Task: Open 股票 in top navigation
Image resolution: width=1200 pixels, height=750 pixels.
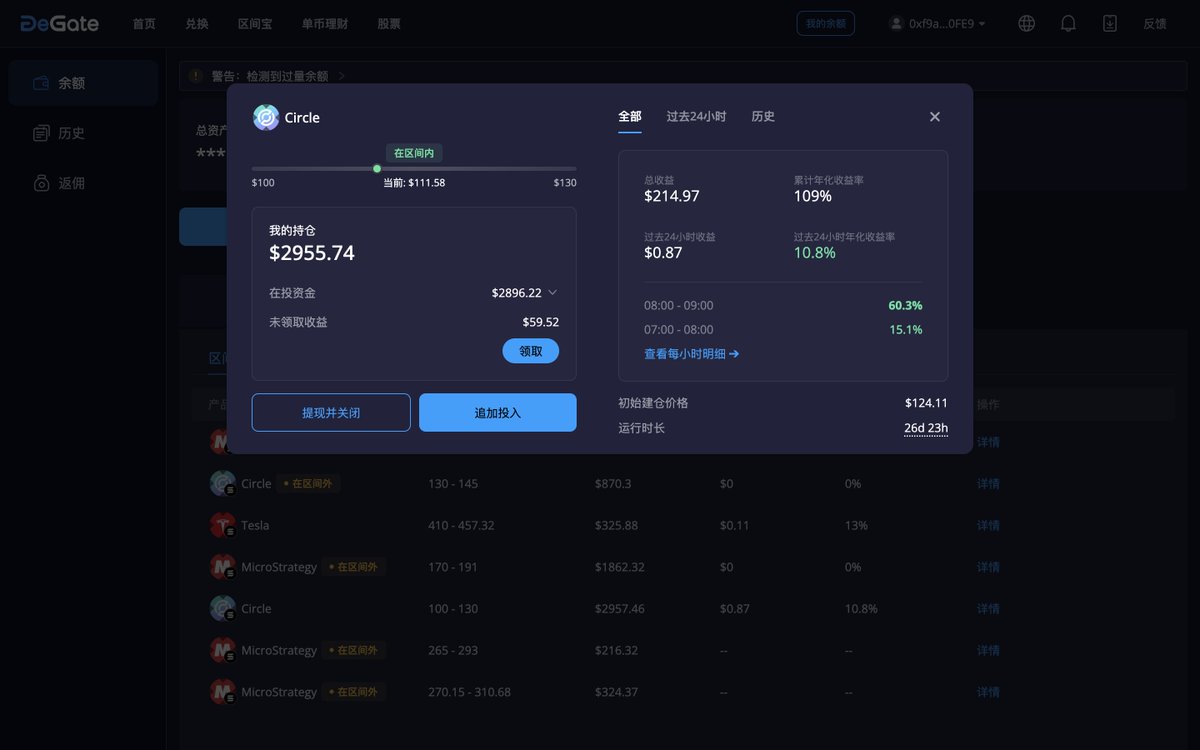Action: pos(389,23)
